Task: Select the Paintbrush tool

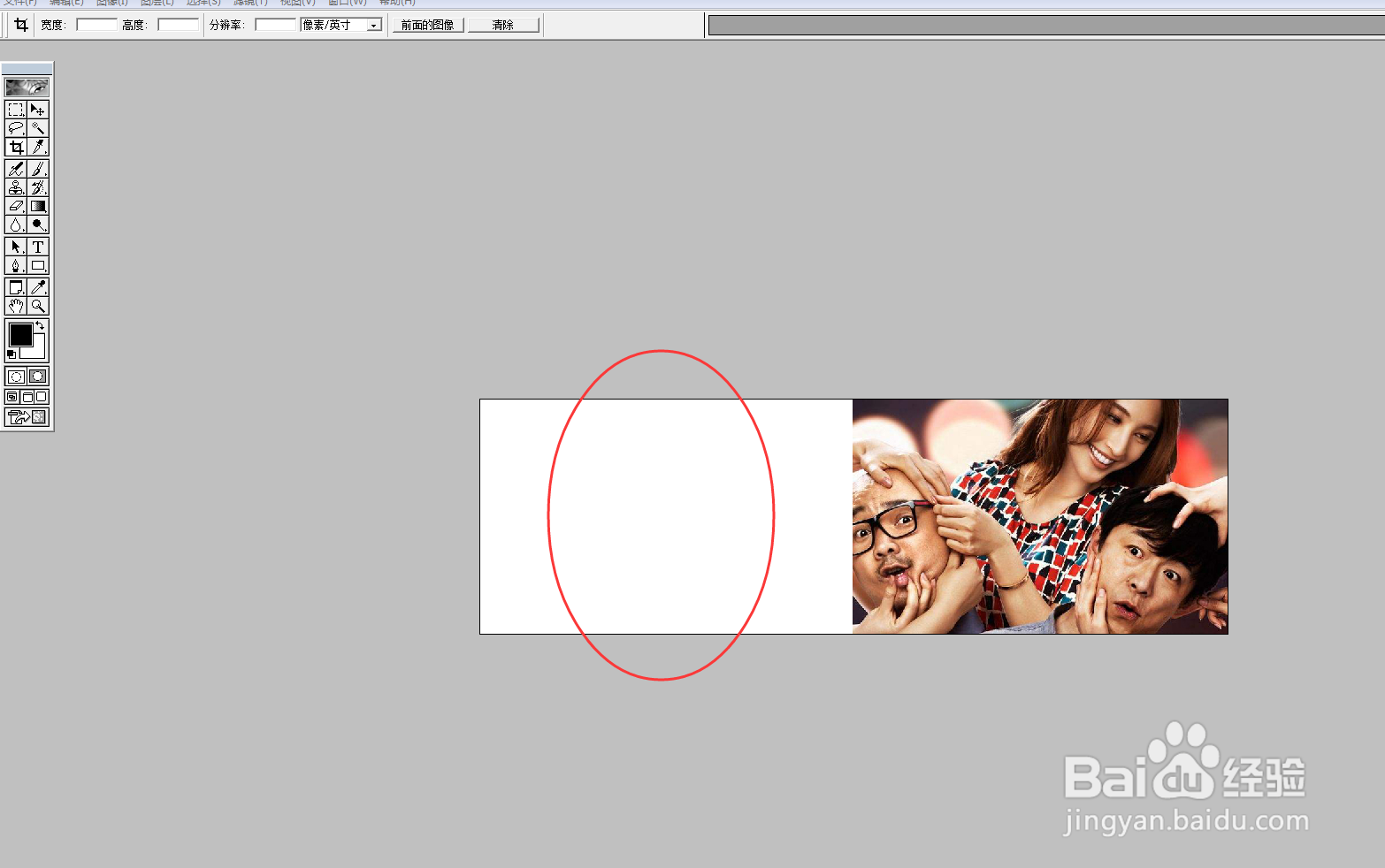Action: pos(38,169)
